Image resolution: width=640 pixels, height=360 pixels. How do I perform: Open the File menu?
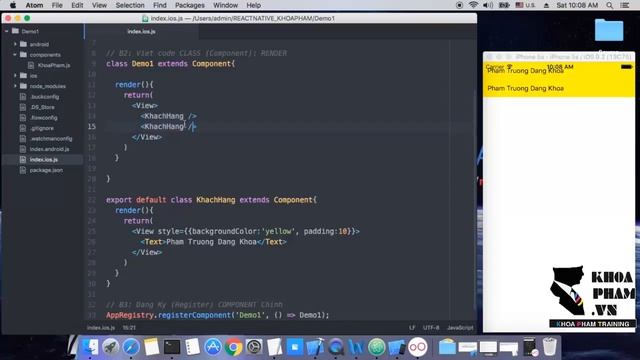coord(57,5)
